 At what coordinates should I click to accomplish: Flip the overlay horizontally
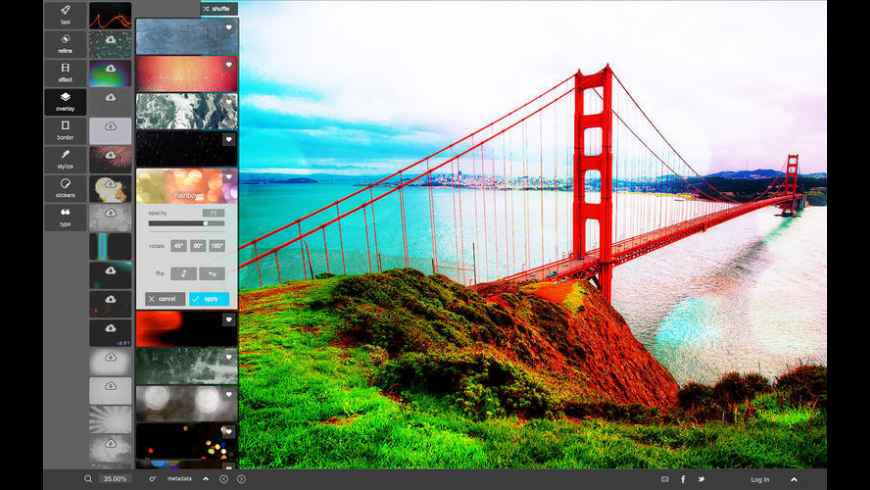point(212,274)
